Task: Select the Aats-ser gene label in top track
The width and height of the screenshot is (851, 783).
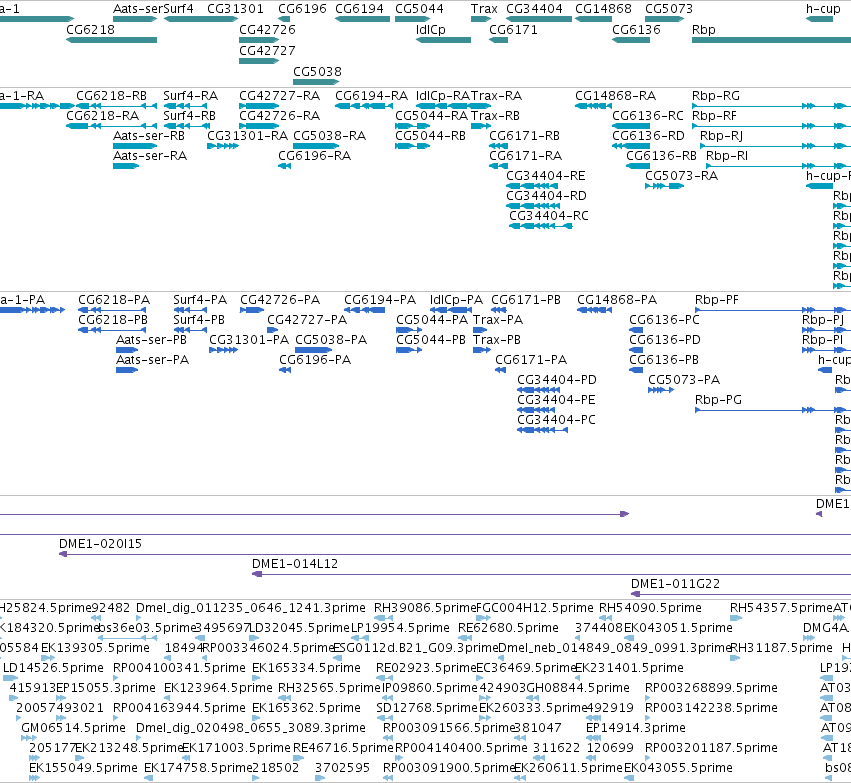Action: tap(138, 9)
